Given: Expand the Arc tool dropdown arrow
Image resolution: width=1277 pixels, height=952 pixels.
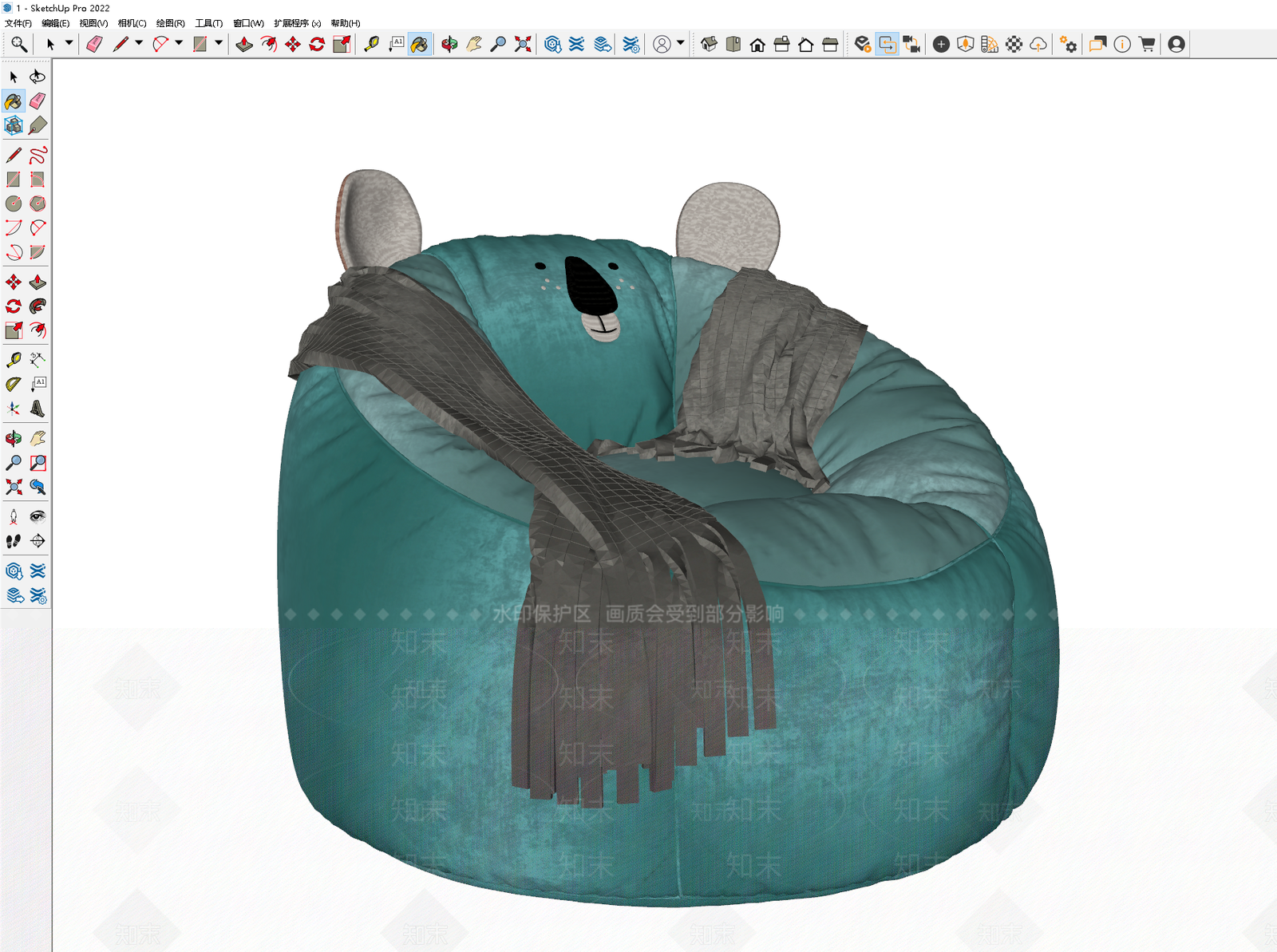Looking at the screenshot, I should pyautogui.click(x=179, y=43).
